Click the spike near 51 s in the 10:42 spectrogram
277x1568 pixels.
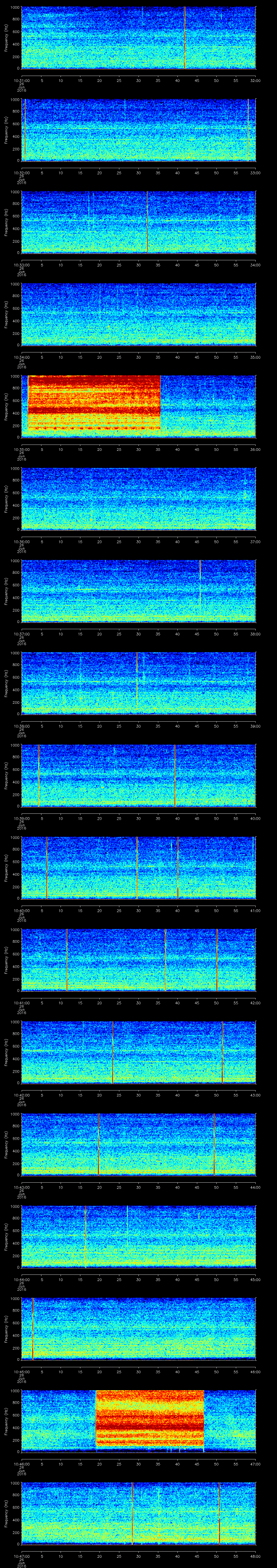click(x=222, y=1052)
